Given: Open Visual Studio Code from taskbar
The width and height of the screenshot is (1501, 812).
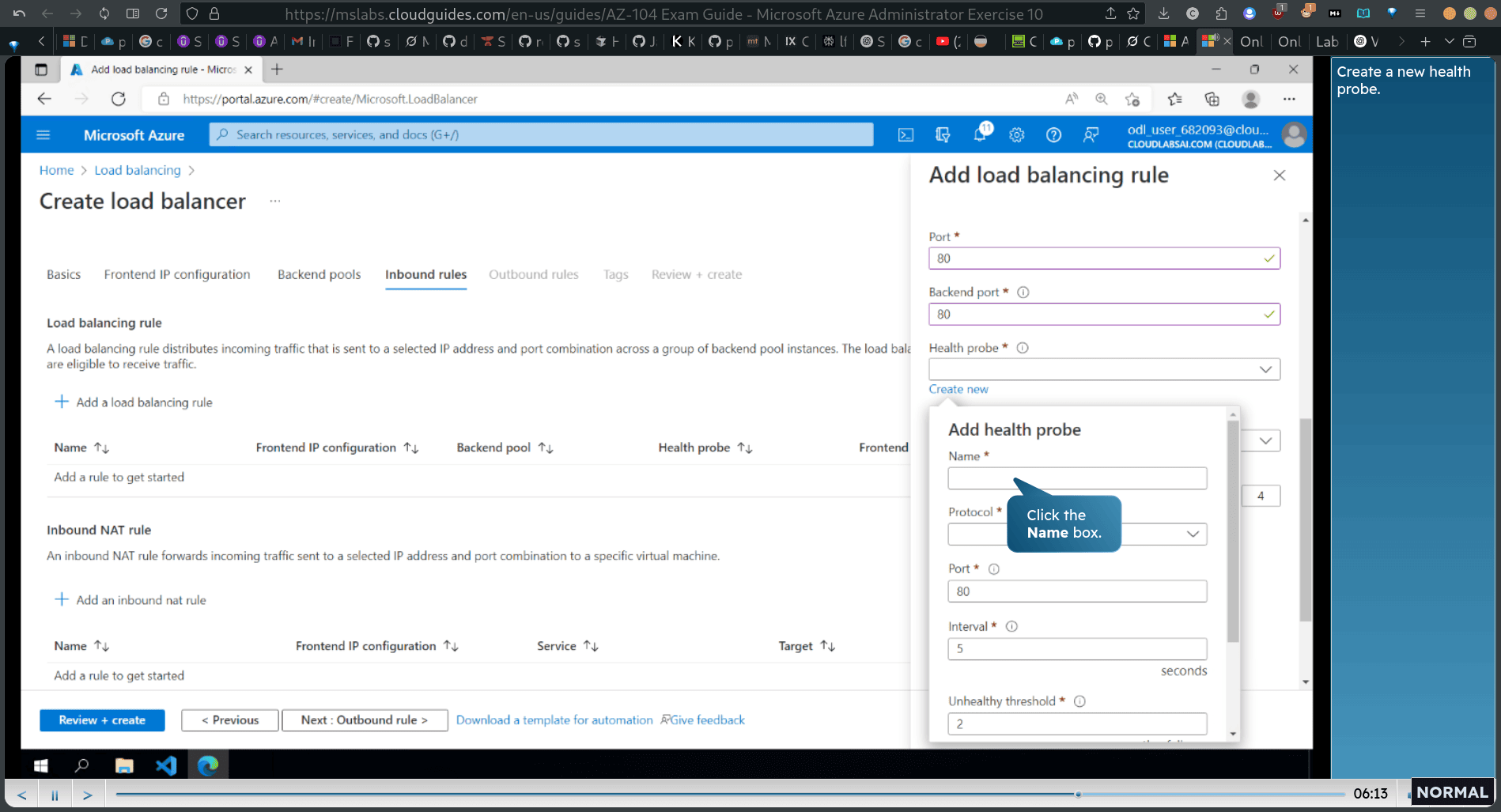Looking at the screenshot, I should (166, 765).
